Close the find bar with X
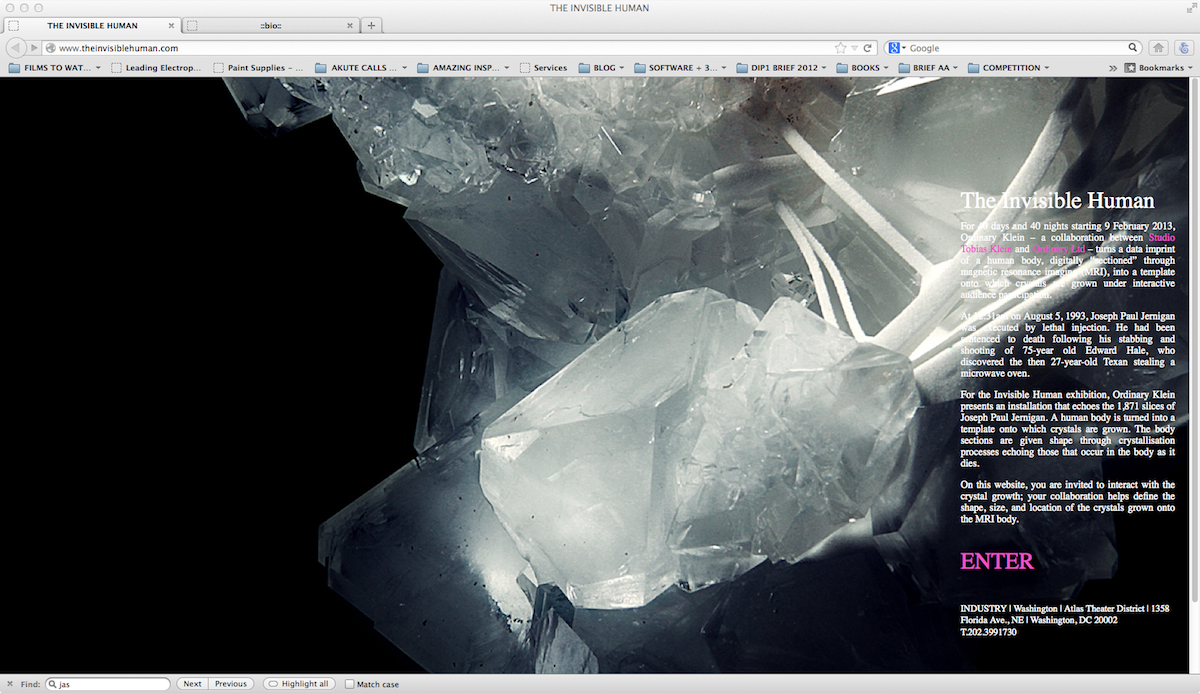The image size is (1200, 693). click(10, 684)
